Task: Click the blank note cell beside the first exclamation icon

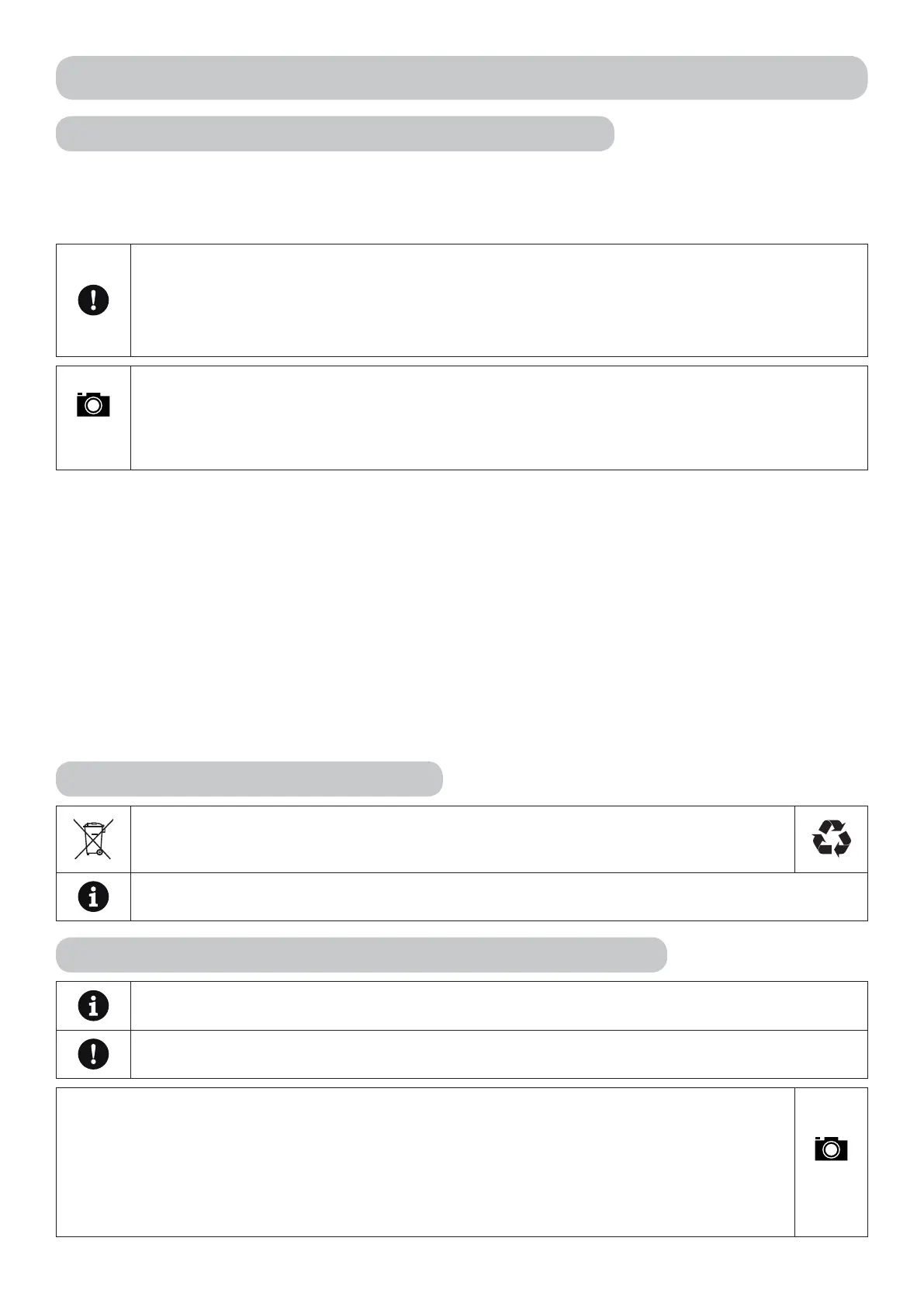Action: click(498, 300)
